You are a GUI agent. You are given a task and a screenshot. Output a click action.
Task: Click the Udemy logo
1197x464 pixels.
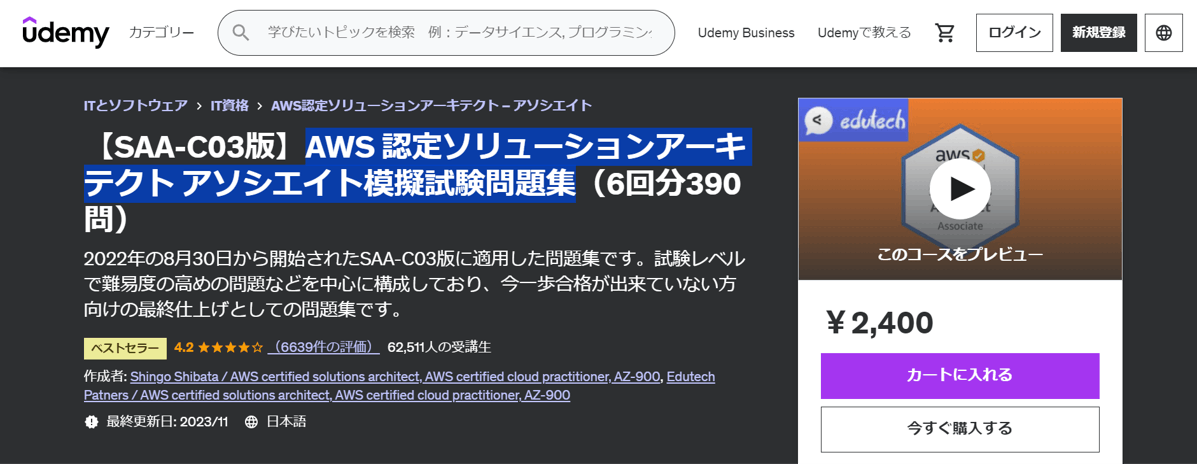point(66,33)
